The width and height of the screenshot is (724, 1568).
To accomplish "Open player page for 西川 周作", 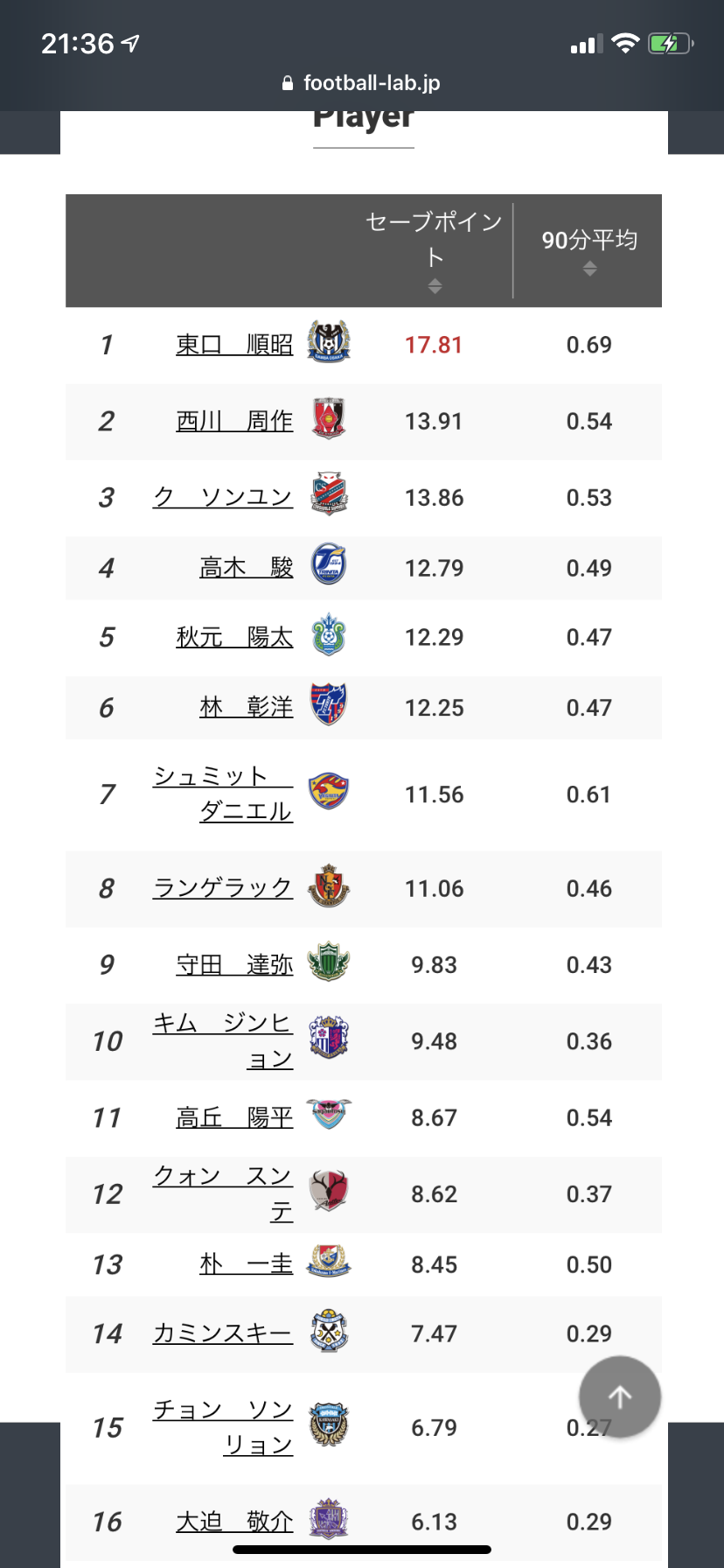I will click(x=234, y=421).
